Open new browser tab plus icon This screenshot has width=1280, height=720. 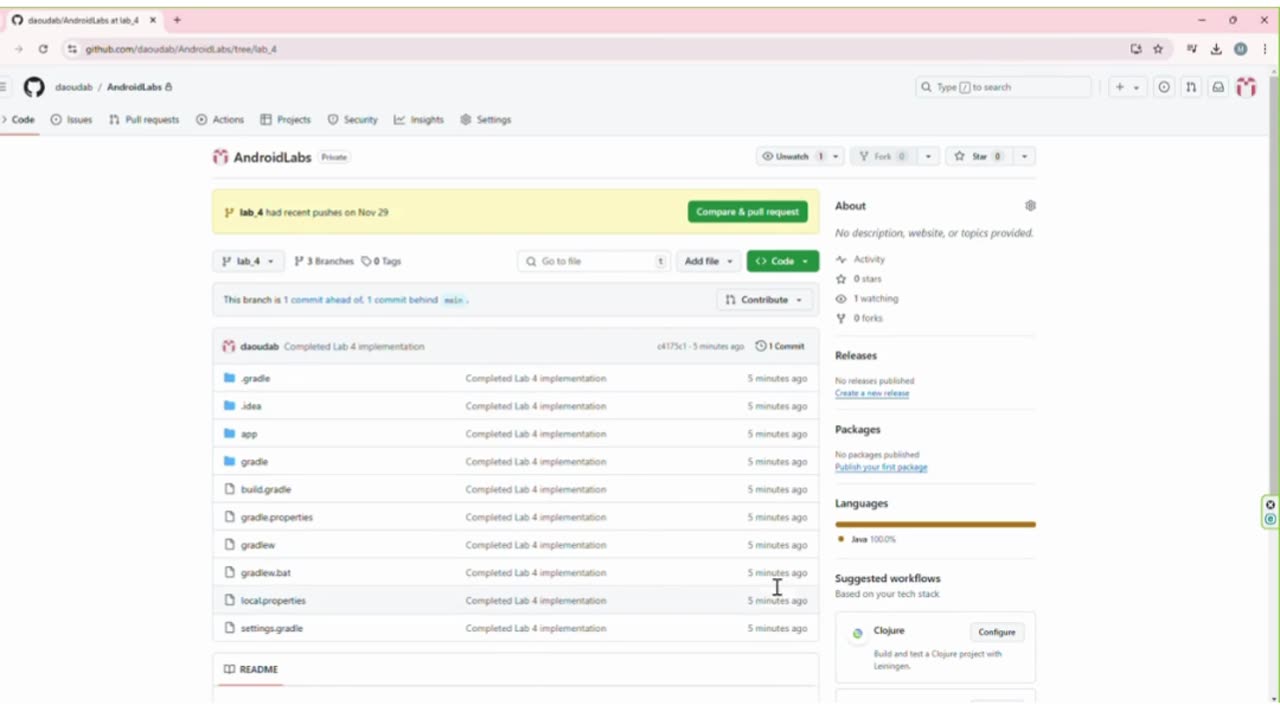coord(177,20)
